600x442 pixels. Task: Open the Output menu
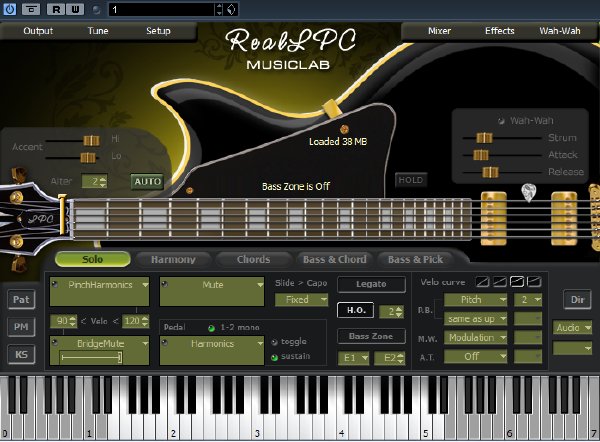pos(38,31)
